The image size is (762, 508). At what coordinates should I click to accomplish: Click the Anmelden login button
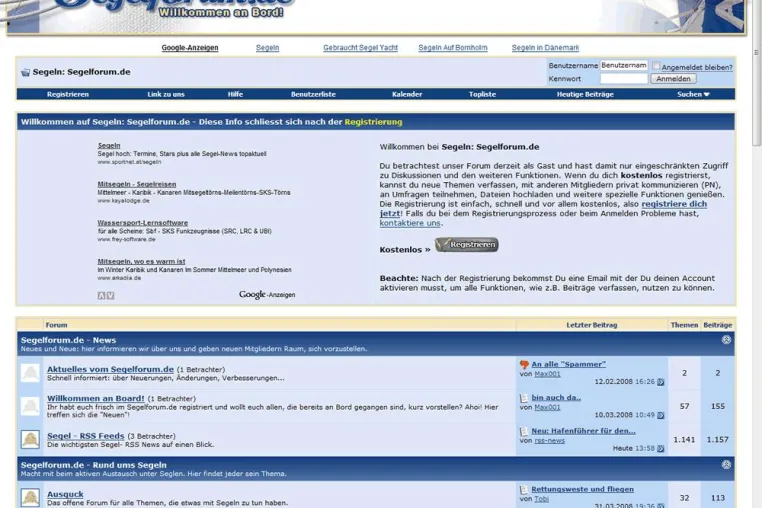[673, 79]
